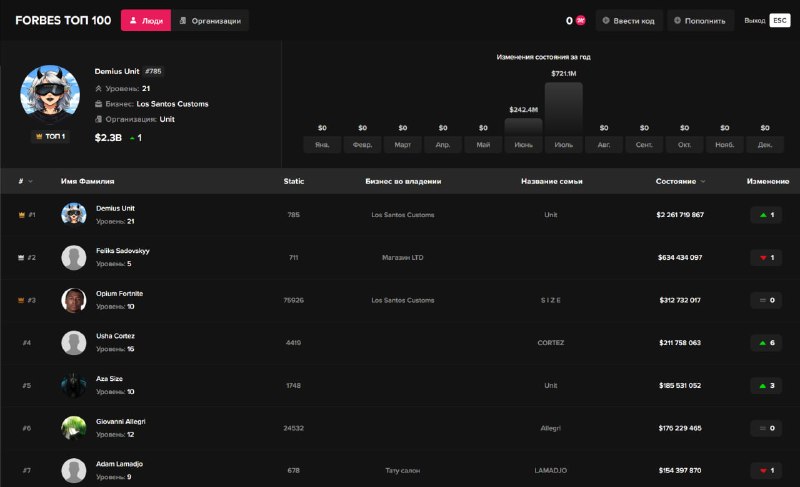Select the Люди tab

146,21
